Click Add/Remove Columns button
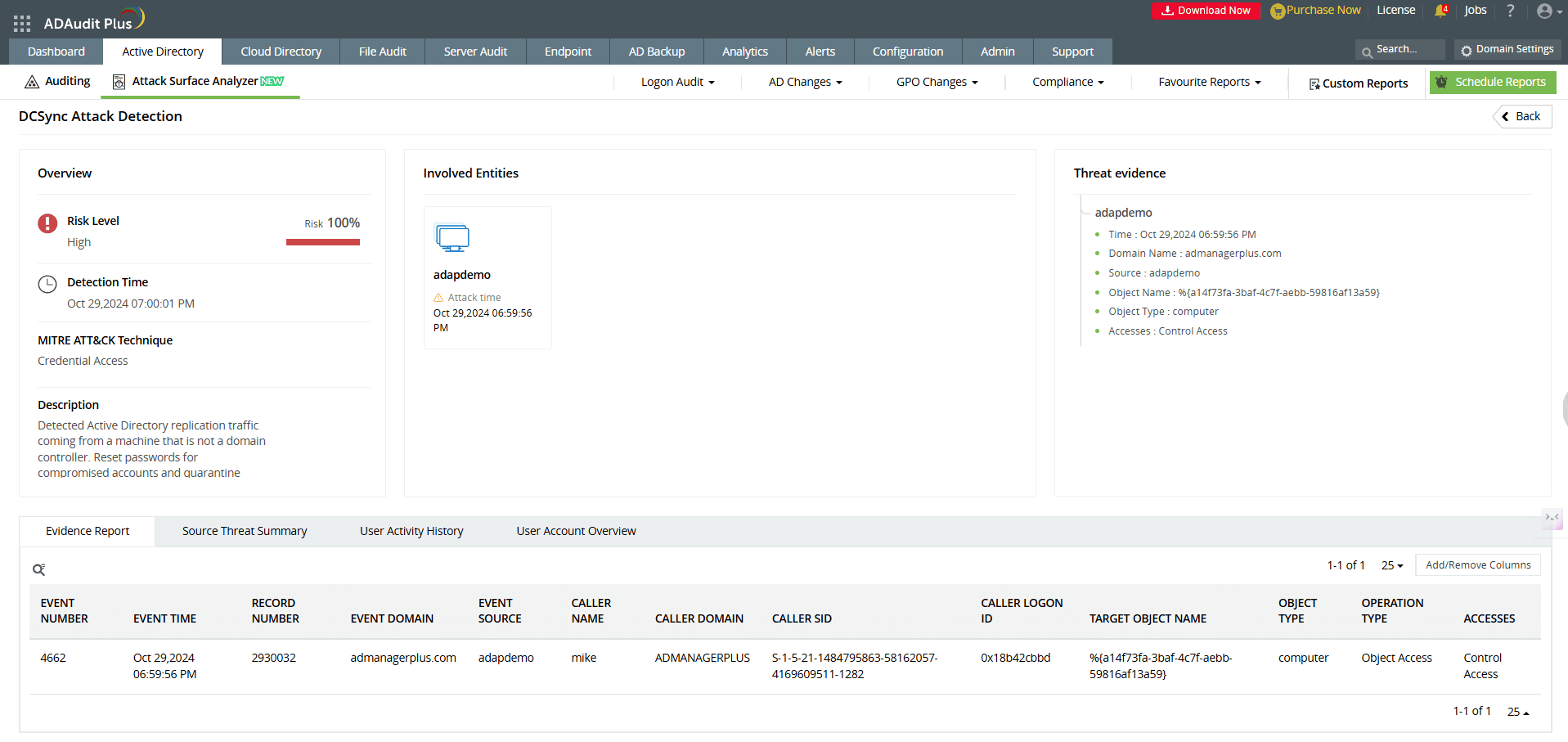 [x=1478, y=565]
